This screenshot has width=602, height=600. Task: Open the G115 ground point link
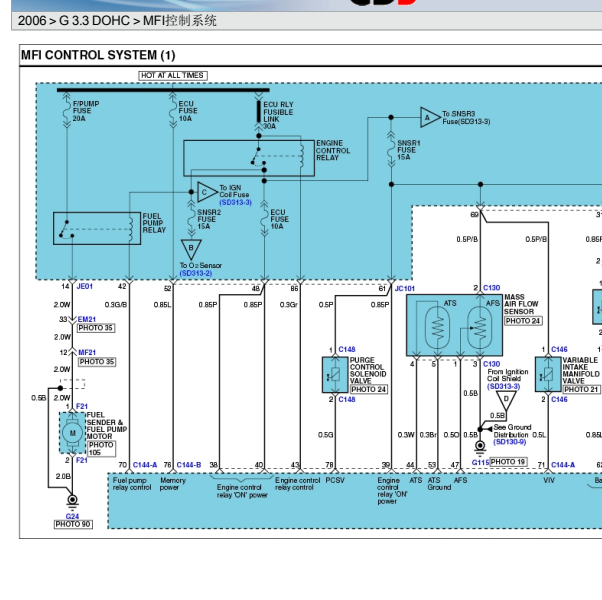tap(480, 463)
